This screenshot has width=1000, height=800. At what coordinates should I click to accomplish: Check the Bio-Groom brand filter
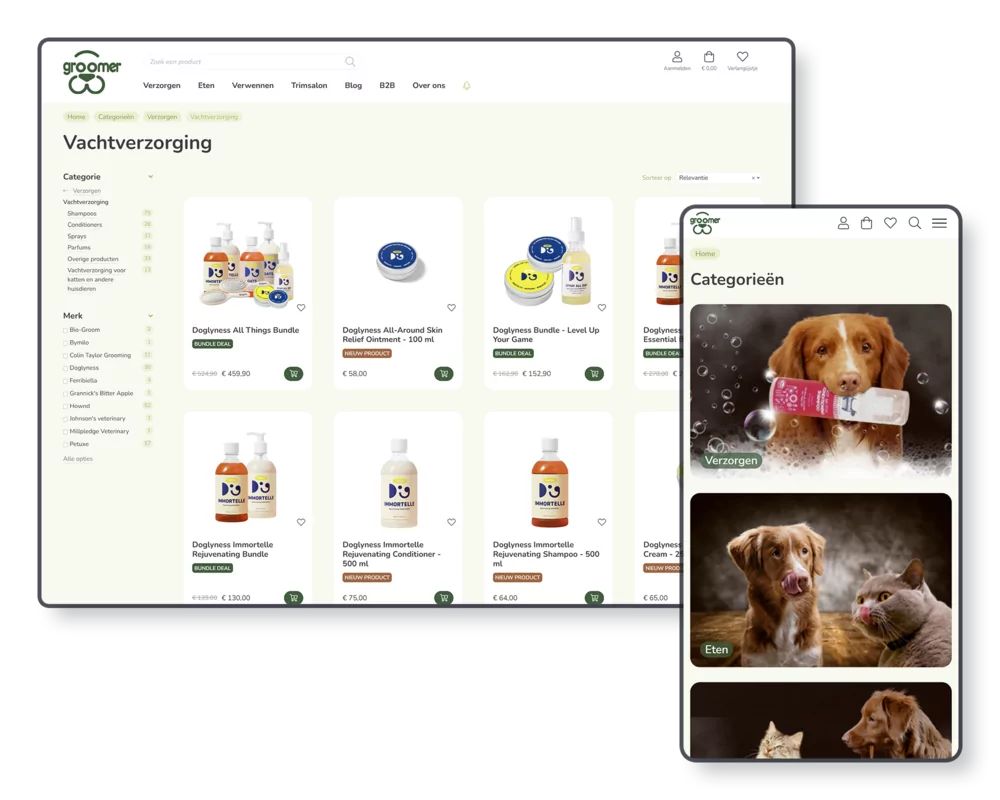(x=66, y=330)
